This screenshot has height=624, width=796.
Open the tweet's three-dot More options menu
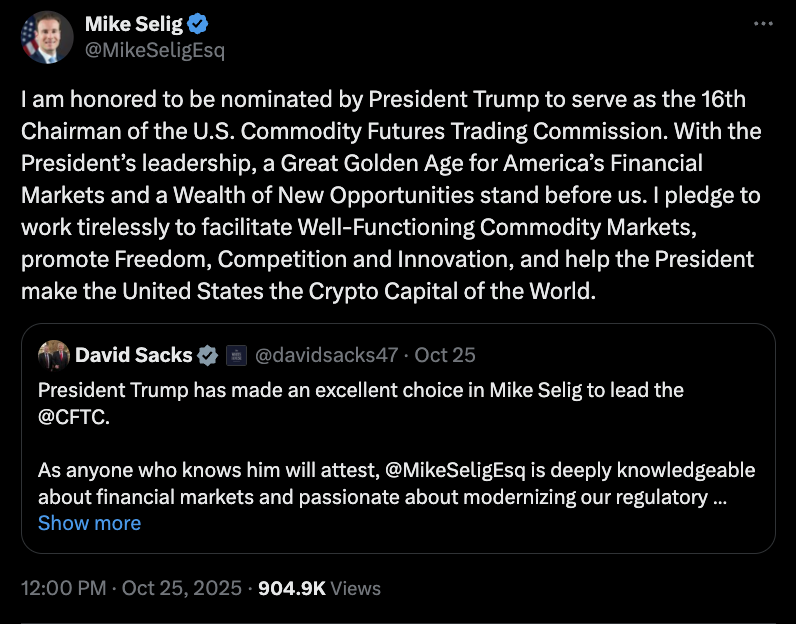pyautogui.click(x=763, y=23)
